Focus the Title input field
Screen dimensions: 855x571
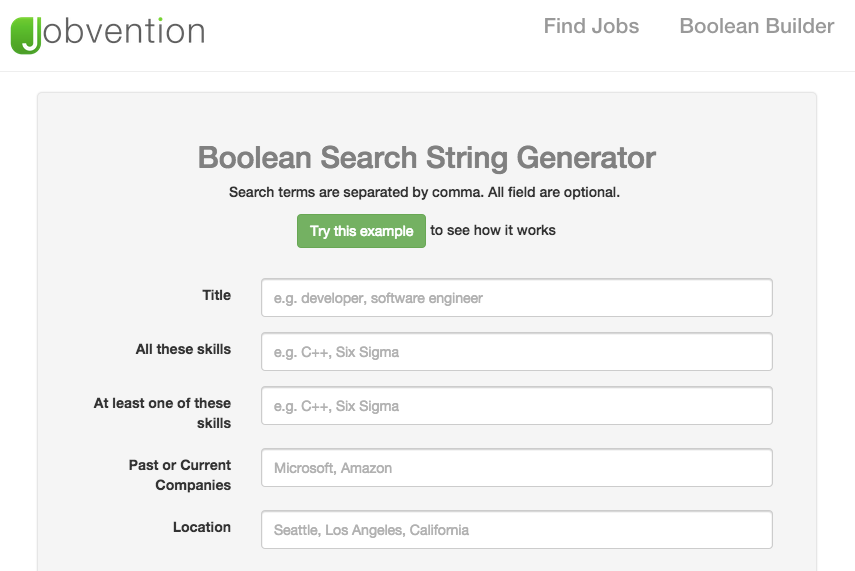(x=516, y=298)
